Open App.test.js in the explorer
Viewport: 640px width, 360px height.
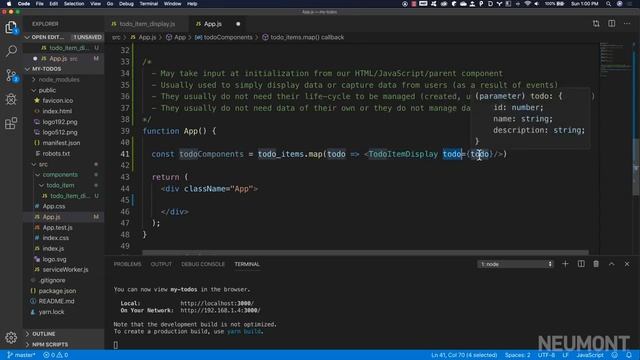point(58,228)
